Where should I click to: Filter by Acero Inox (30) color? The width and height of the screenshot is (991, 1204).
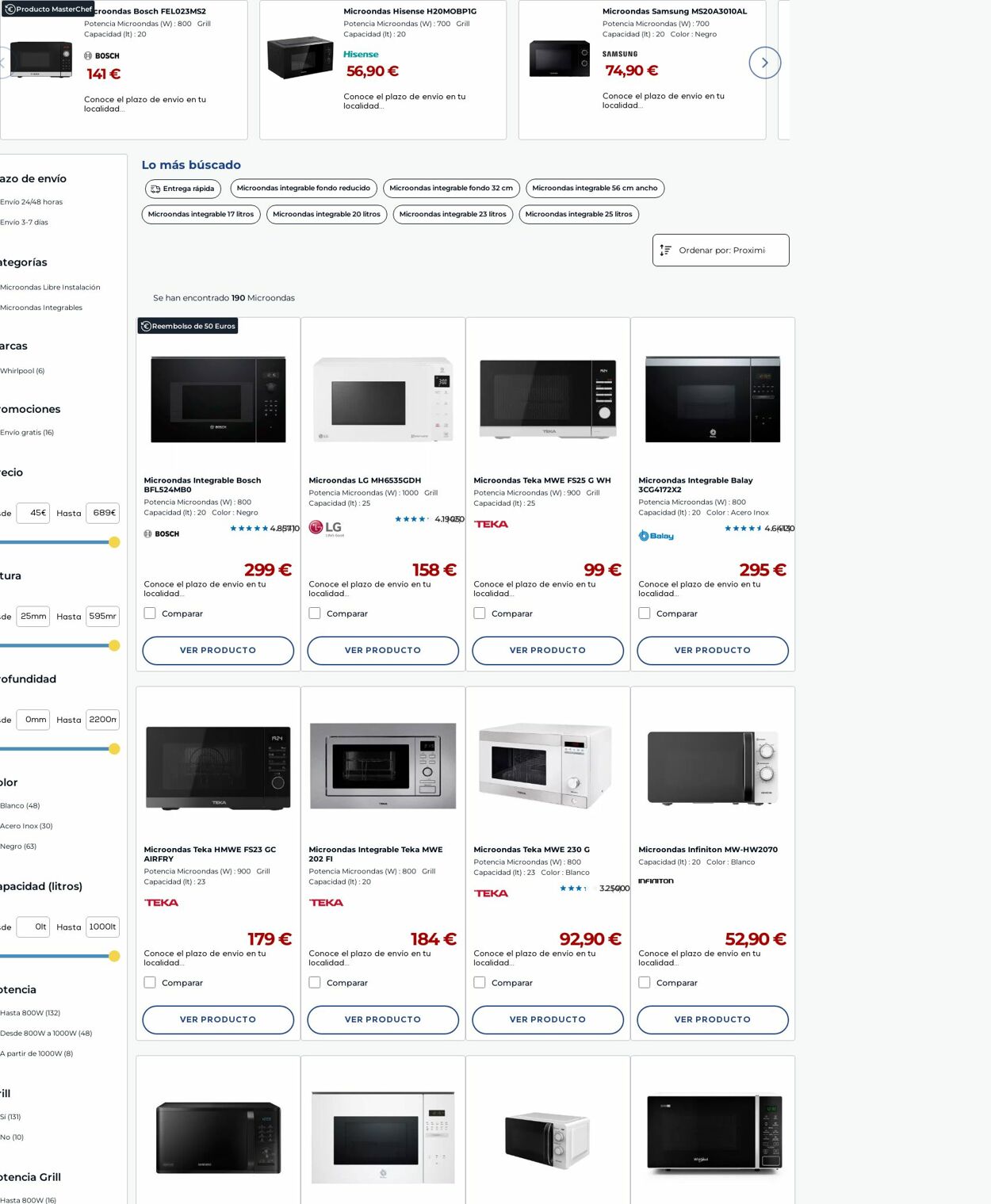26,826
